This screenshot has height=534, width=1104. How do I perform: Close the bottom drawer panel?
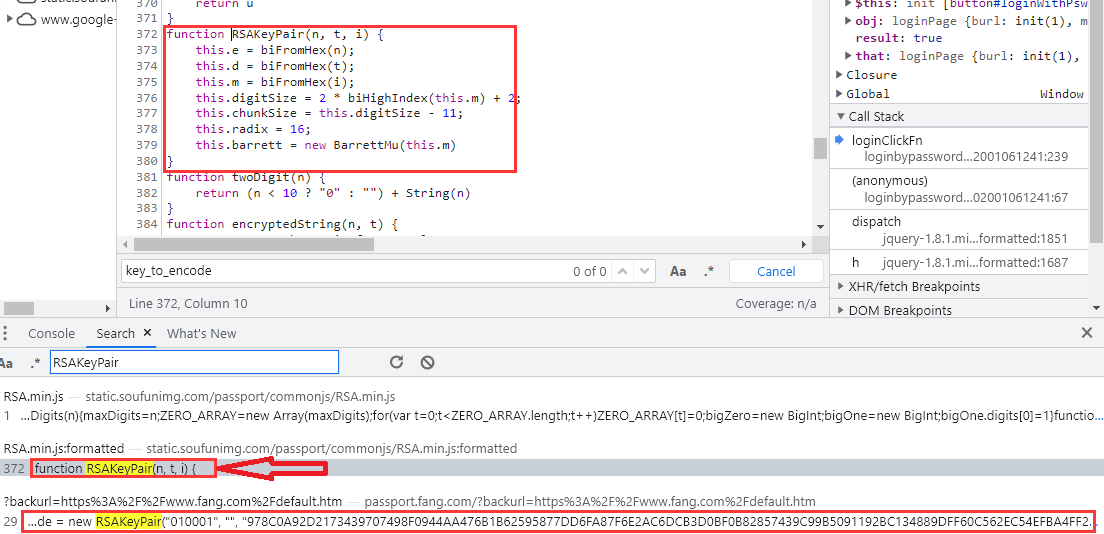(1087, 333)
